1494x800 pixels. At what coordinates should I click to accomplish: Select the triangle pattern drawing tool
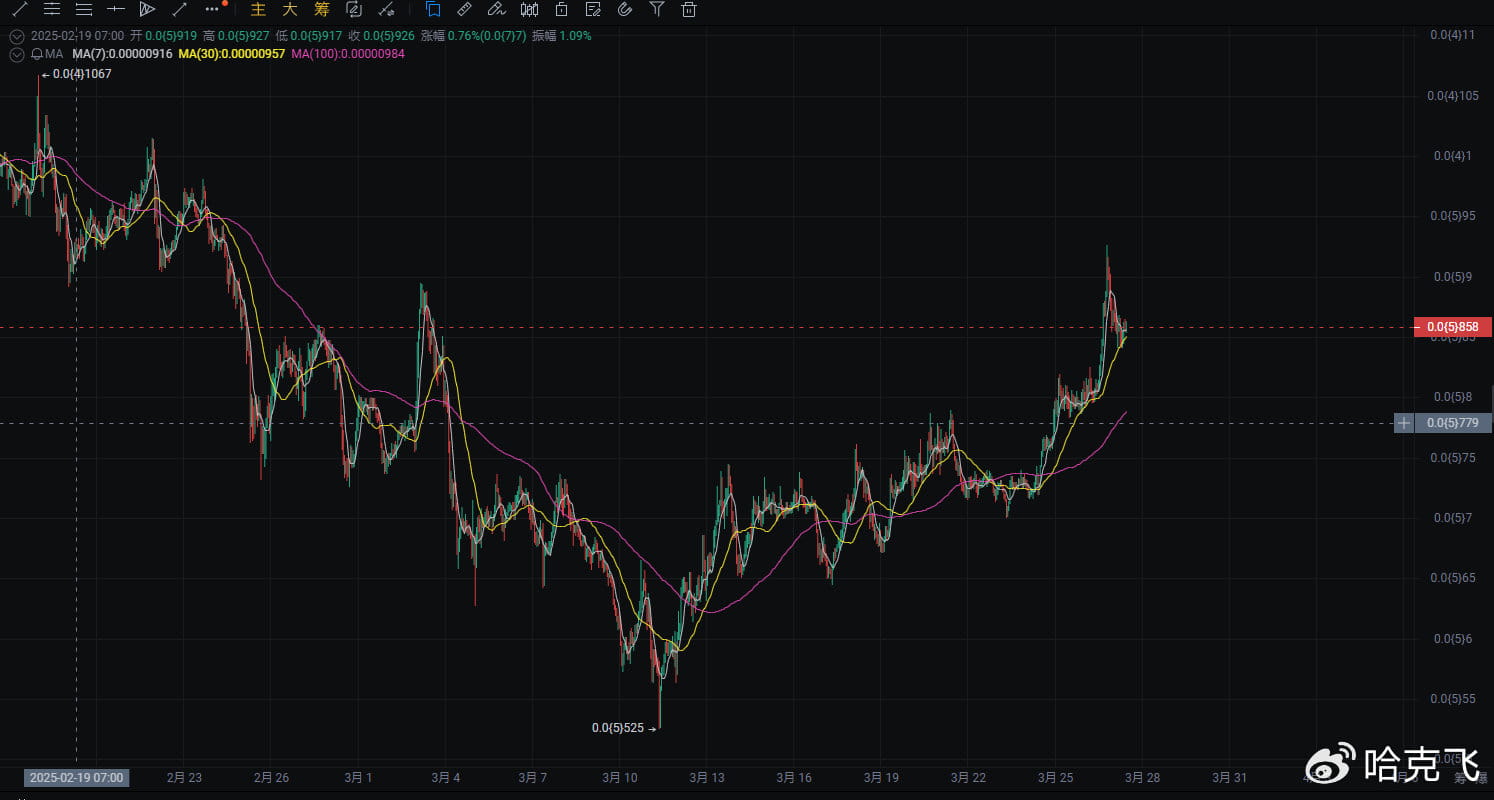148,10
